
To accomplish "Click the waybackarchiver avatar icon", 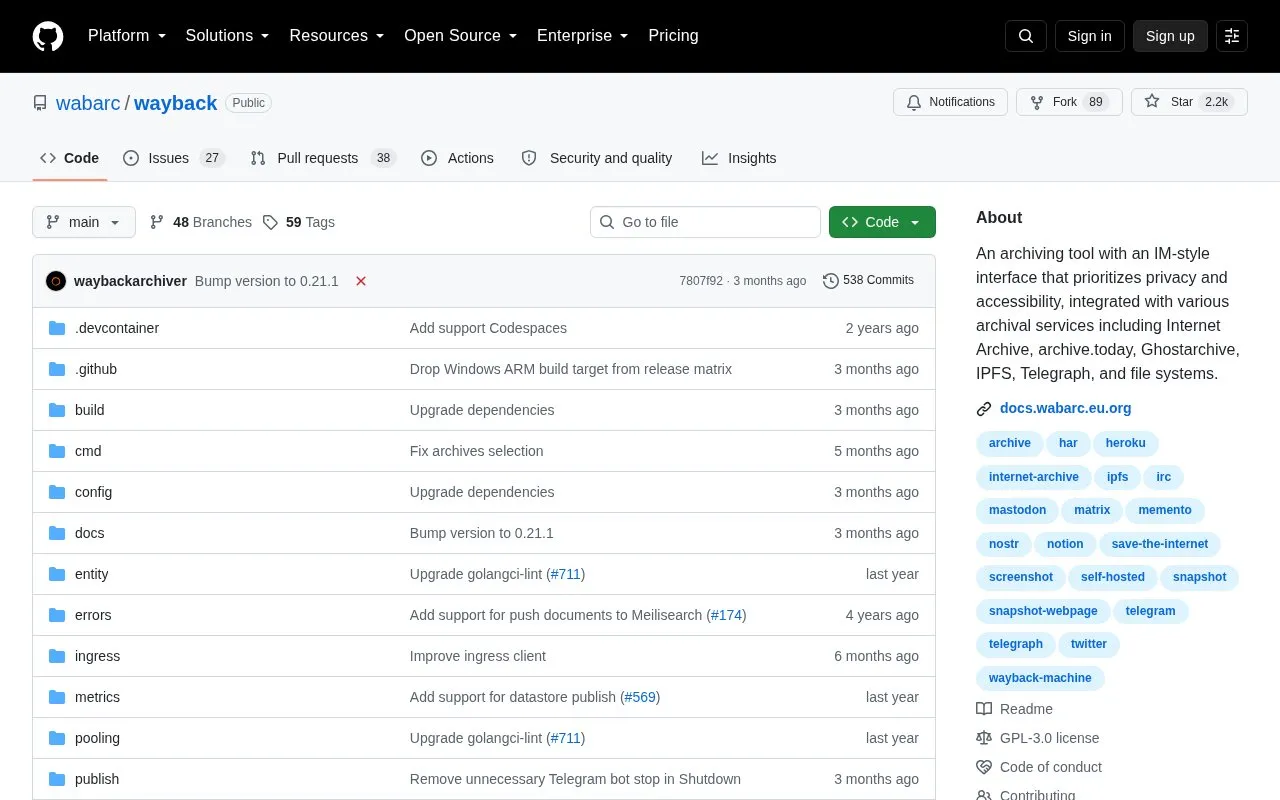I will (x=56, y=281).
